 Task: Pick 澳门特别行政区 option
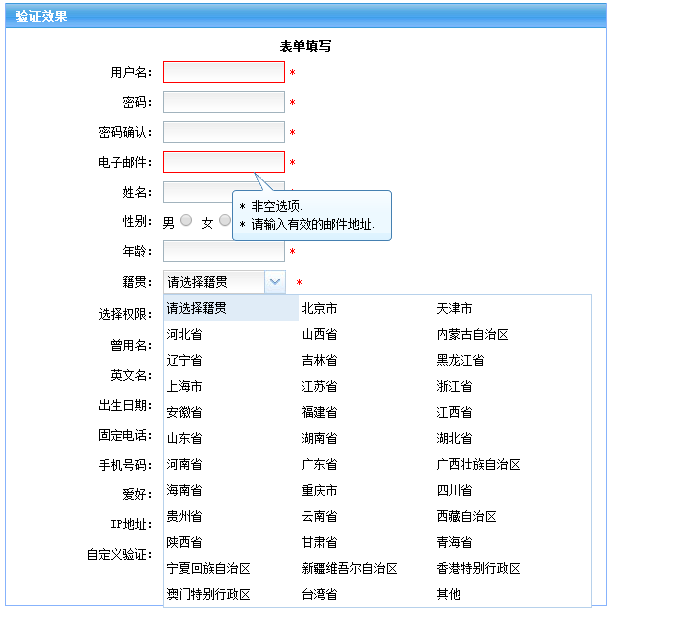click(x=208, y=594)
